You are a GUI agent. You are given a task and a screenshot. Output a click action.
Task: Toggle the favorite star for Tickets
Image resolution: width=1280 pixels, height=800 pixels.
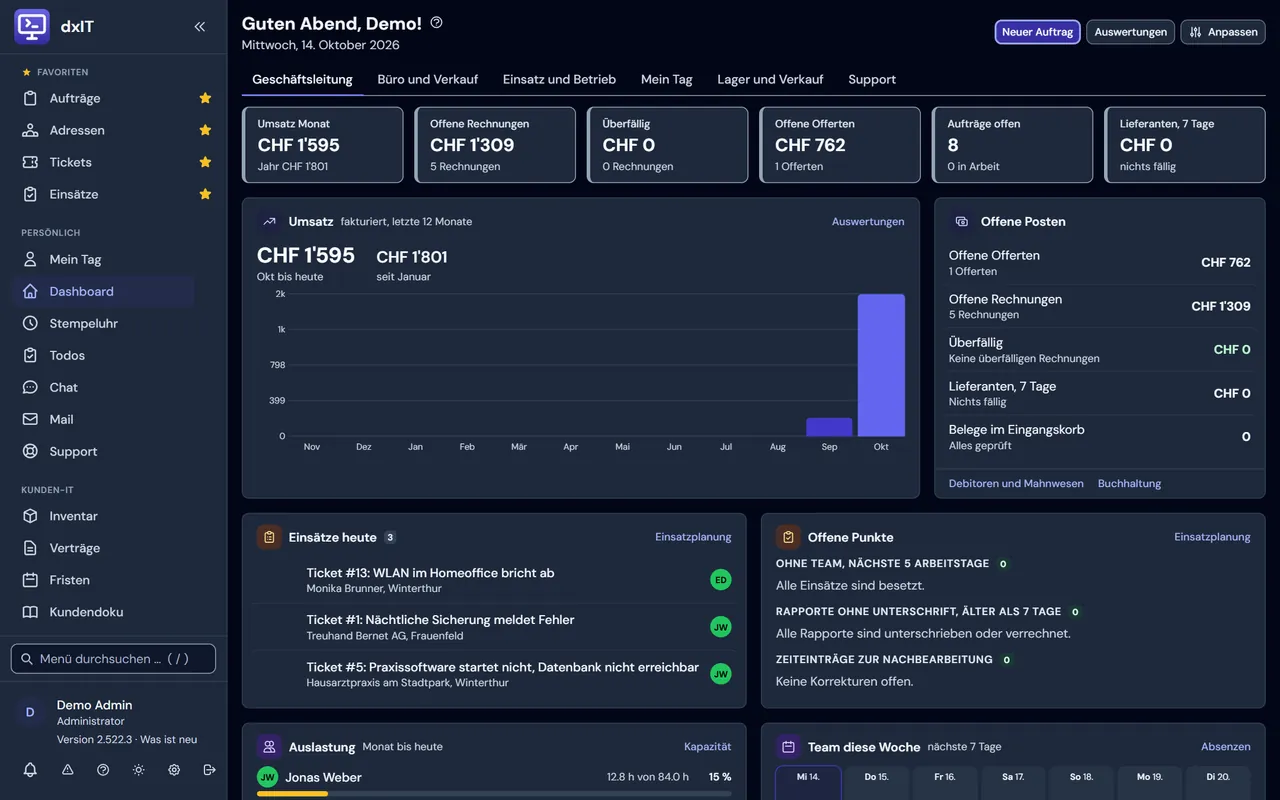(x=205, y=162)
